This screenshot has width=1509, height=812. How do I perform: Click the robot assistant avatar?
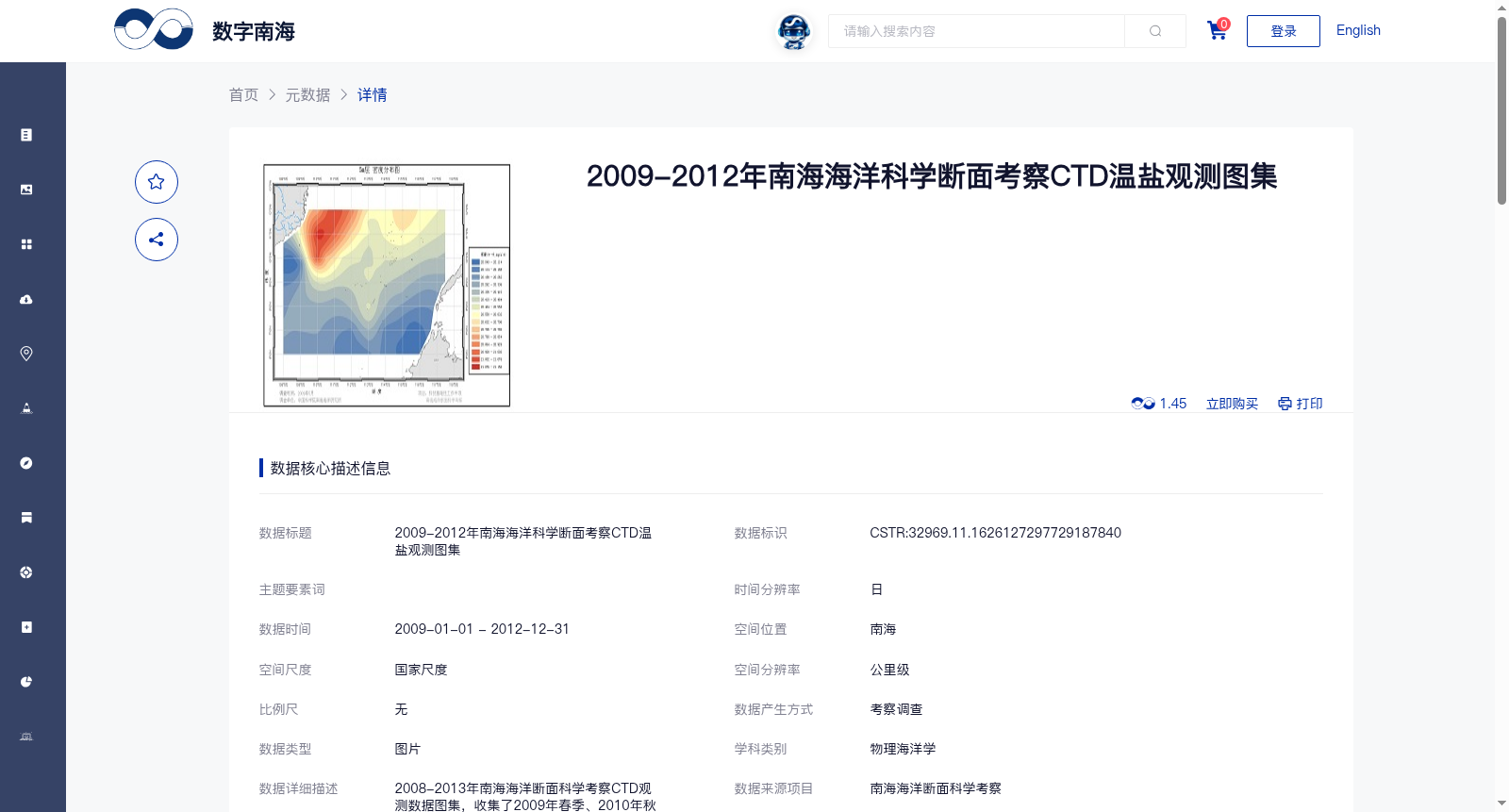tap(794, 32)
